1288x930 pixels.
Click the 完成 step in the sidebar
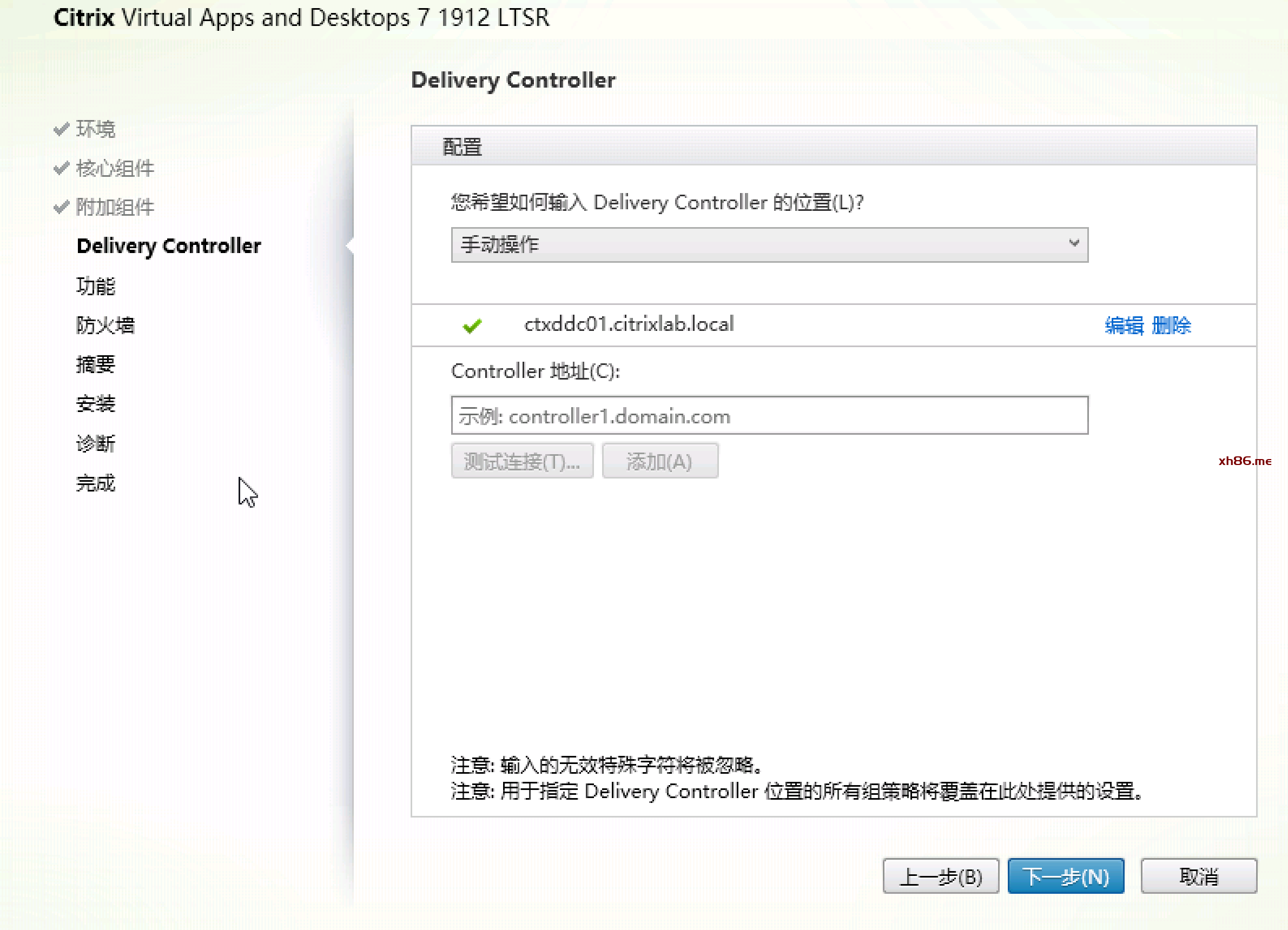click(x=95, y=483)
